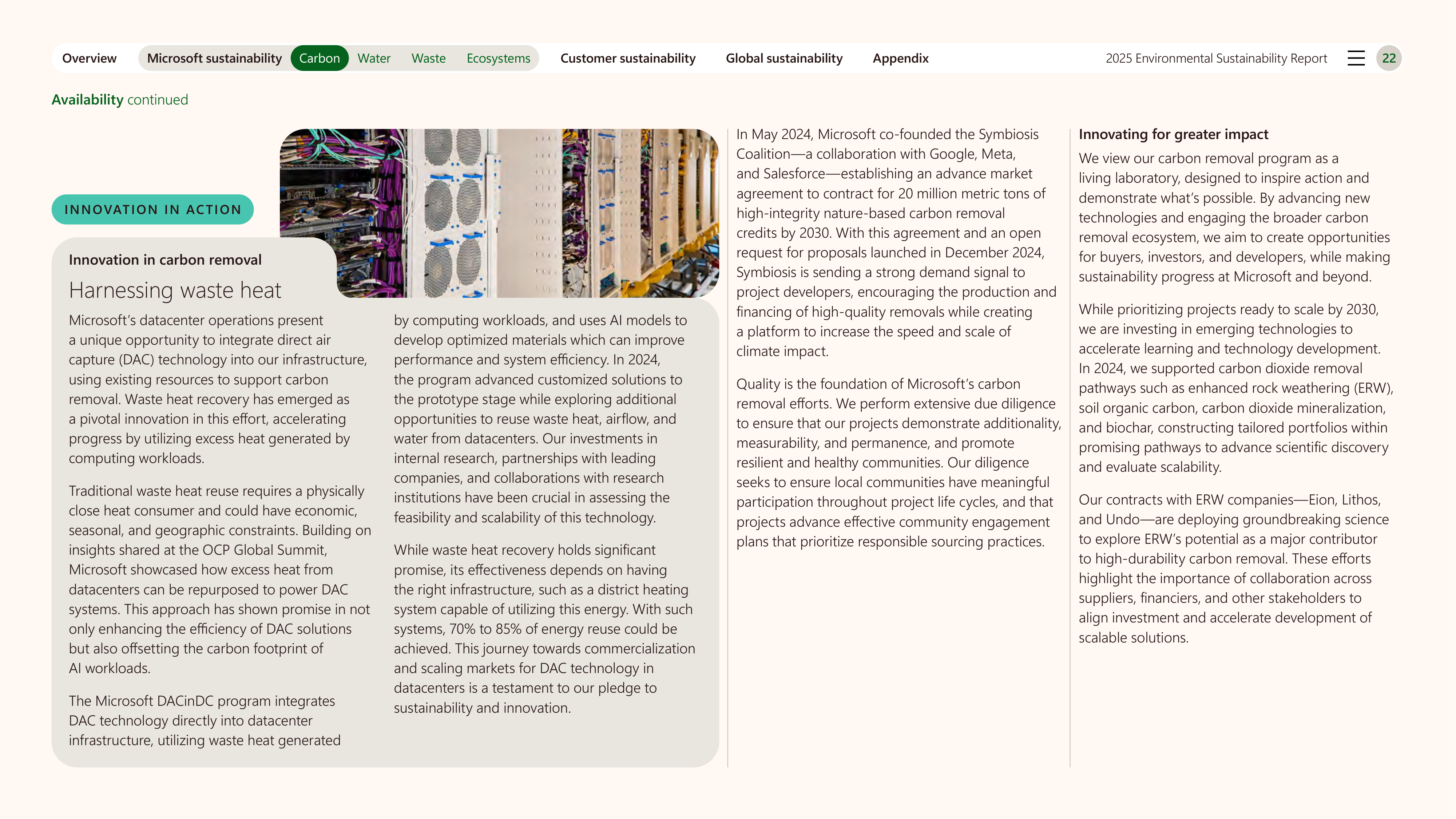Click the paragraph starting 'Quality is the foundation'
The height and width of the screenshot is (819, 1456).
point(899,463)
